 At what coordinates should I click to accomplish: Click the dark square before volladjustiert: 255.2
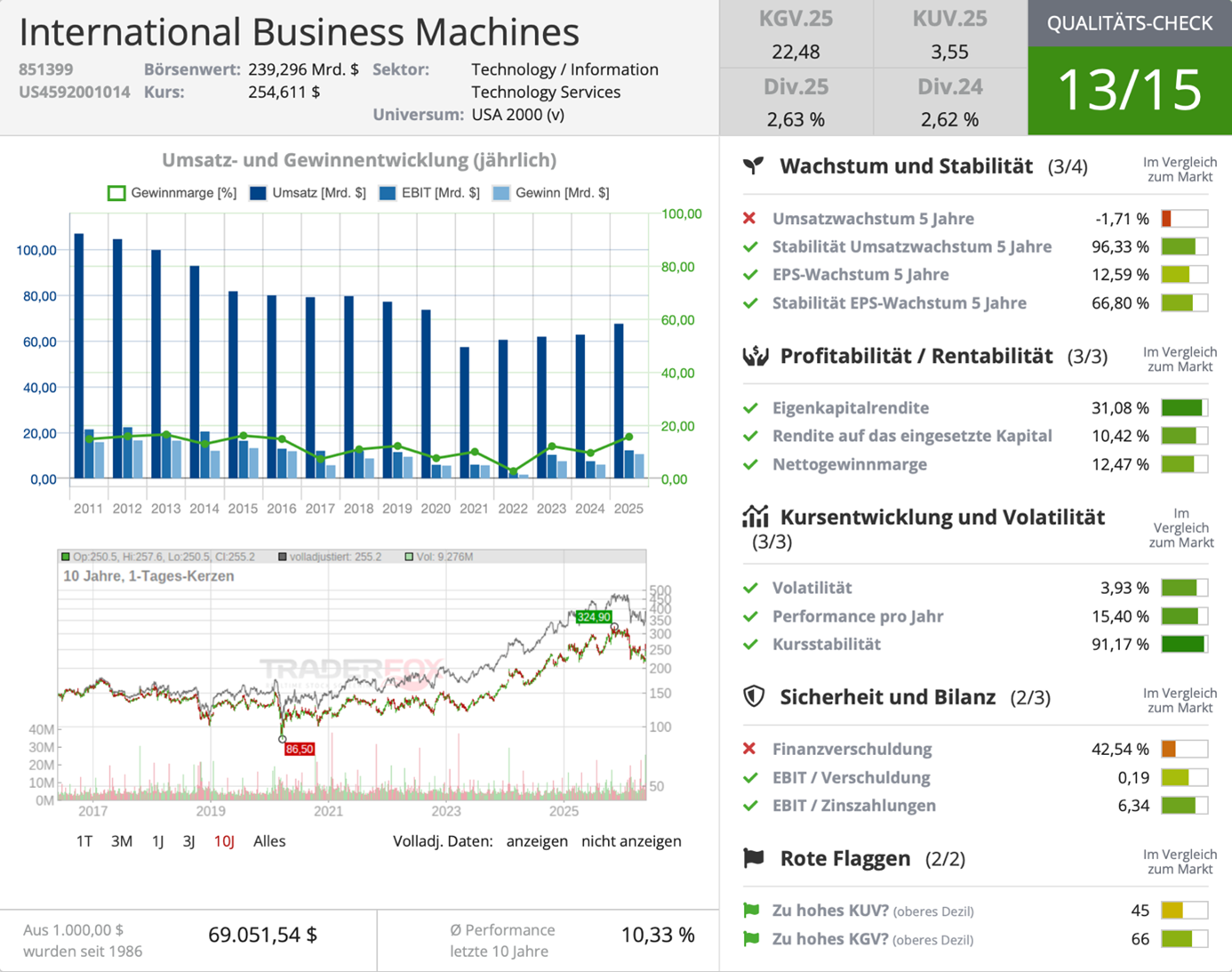point(283,557)
